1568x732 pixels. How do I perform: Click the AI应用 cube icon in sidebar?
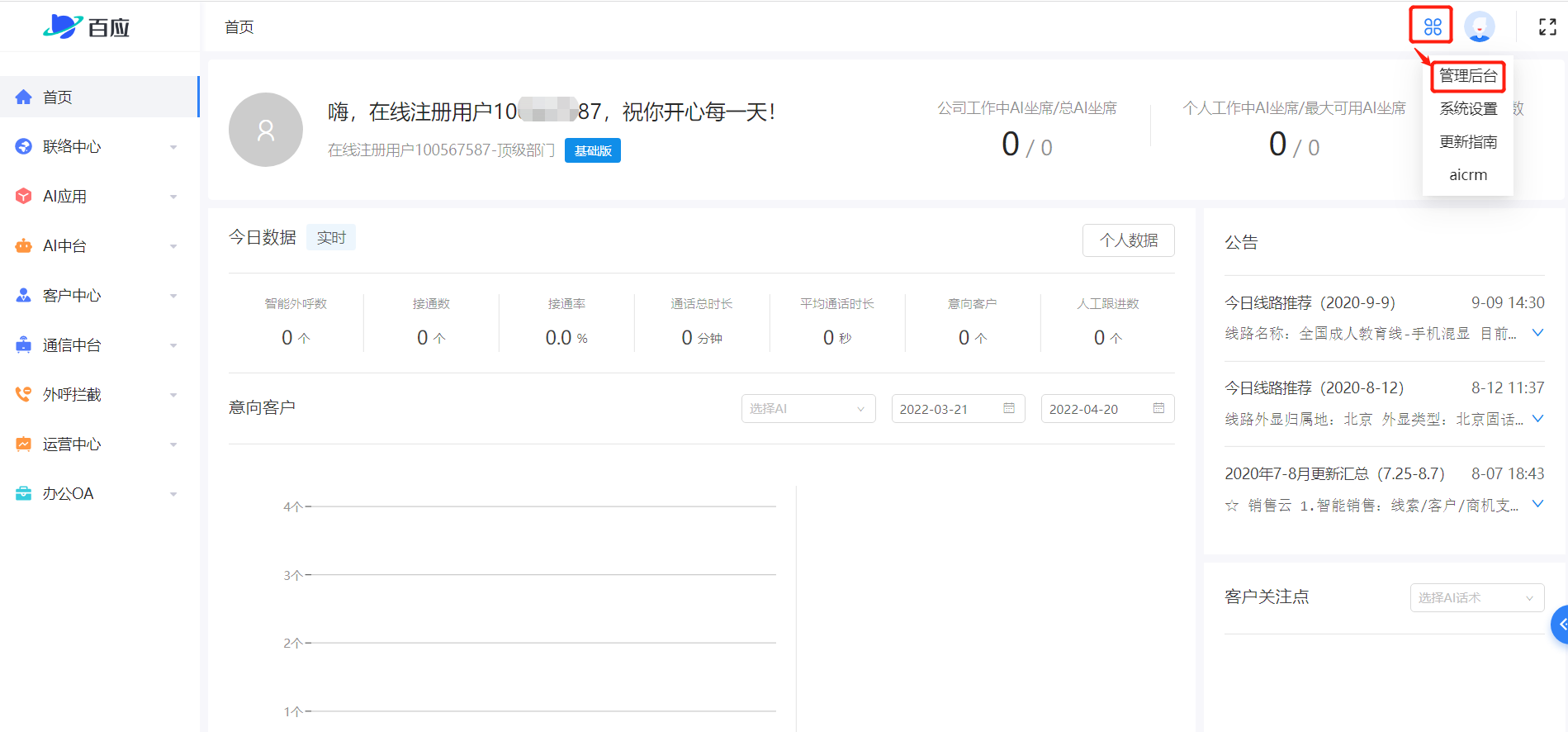point(24,197)
